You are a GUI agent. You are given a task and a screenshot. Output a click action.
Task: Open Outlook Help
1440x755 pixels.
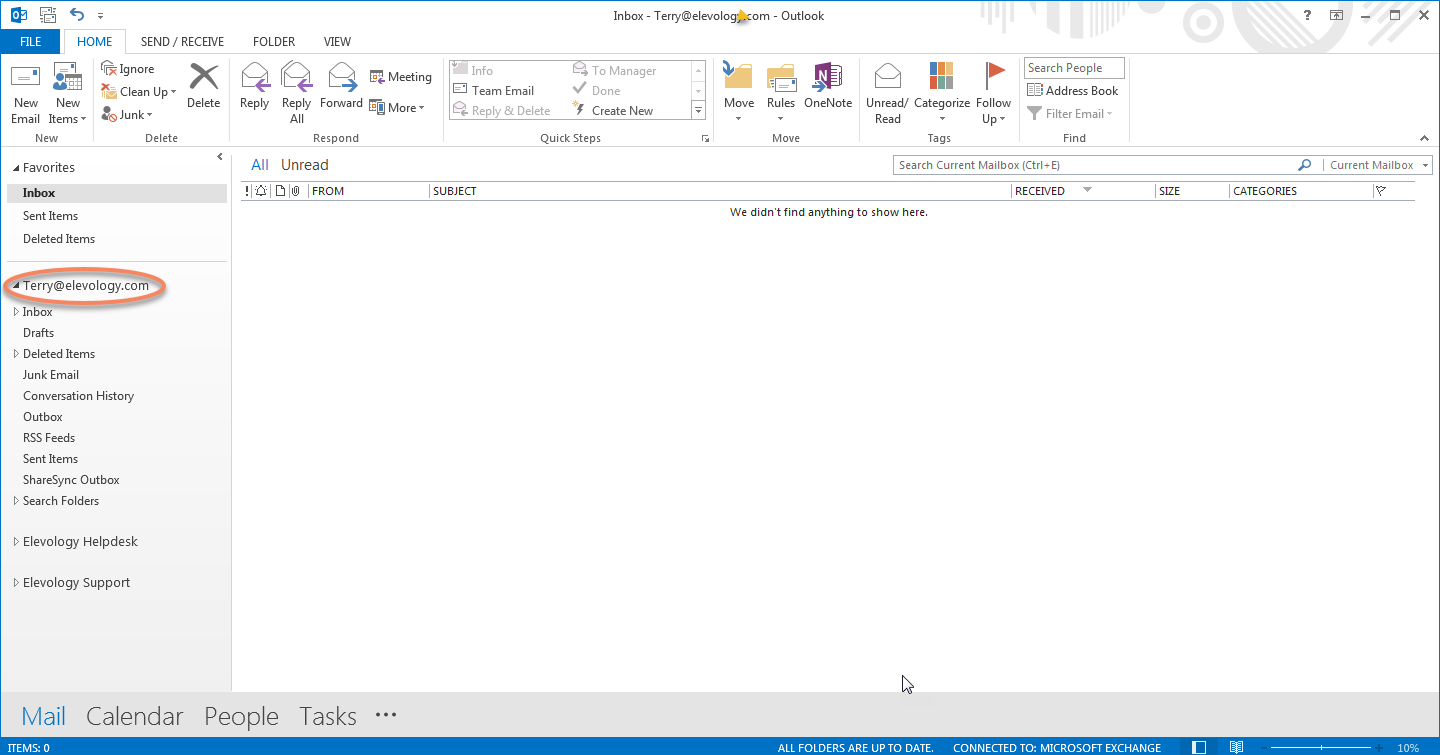(1307, 15)
